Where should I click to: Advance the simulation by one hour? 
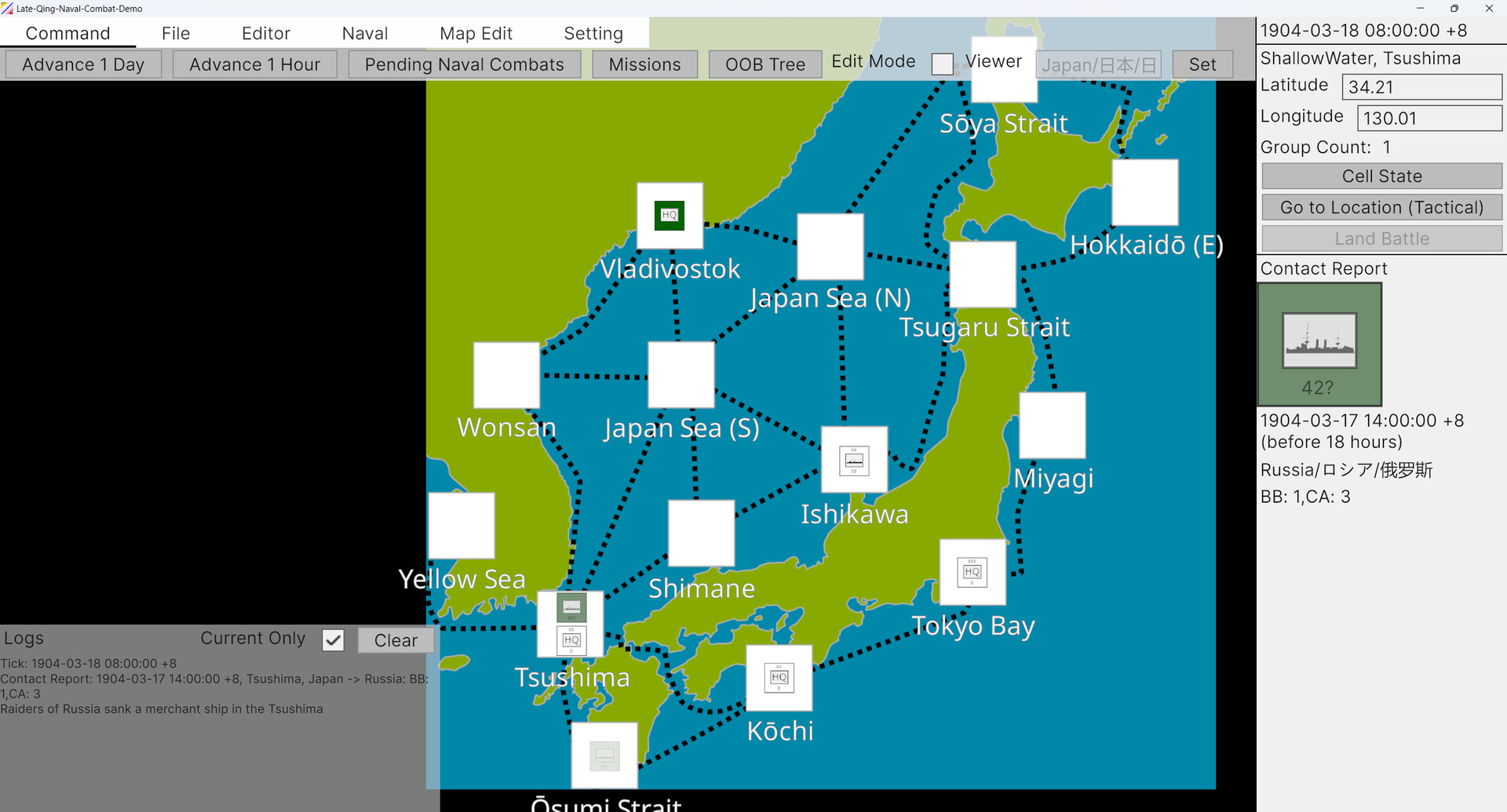254,64
